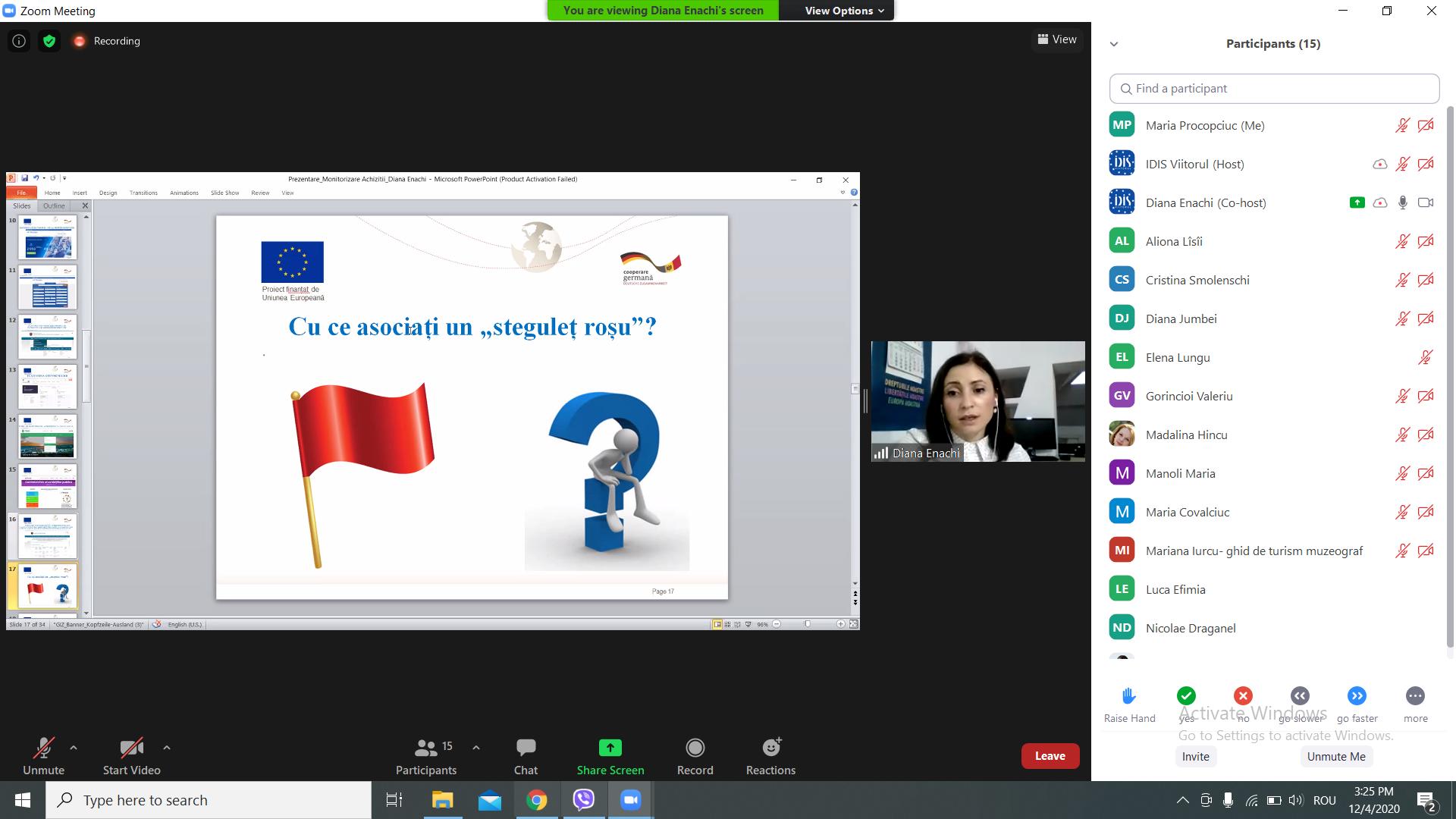Click the green Share Screen button
This screenshot has width=1456, height=819.
[x=610, y=756]
